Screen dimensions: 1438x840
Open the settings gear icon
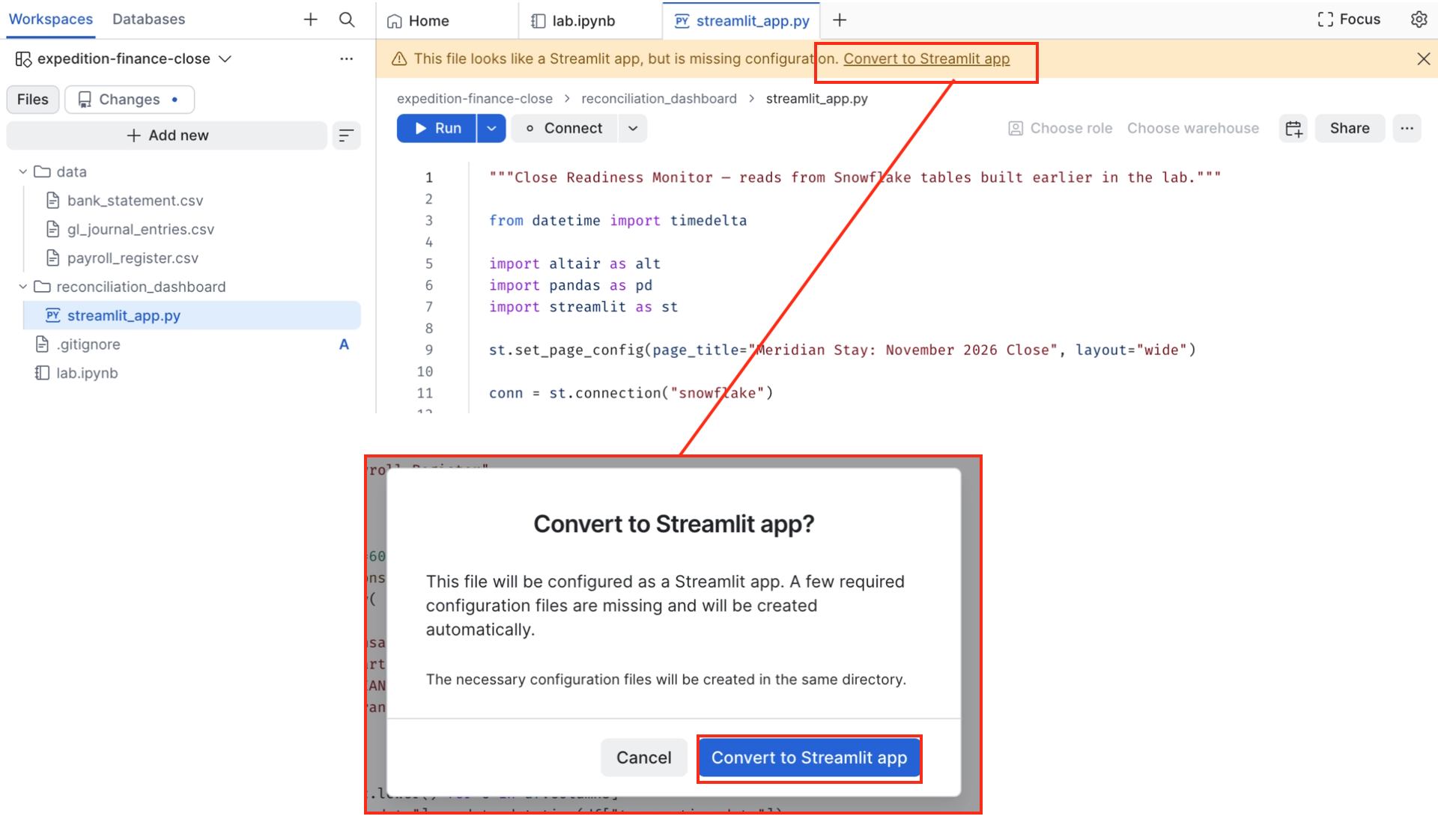[1419, 19]
